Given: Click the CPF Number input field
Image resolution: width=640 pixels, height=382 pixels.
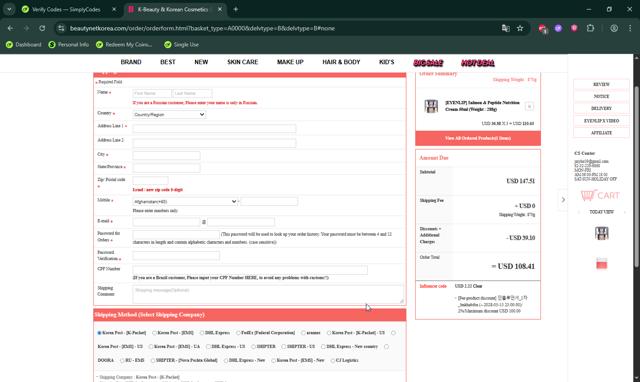Looking at the screenshot, I should [x=250, y=270].
